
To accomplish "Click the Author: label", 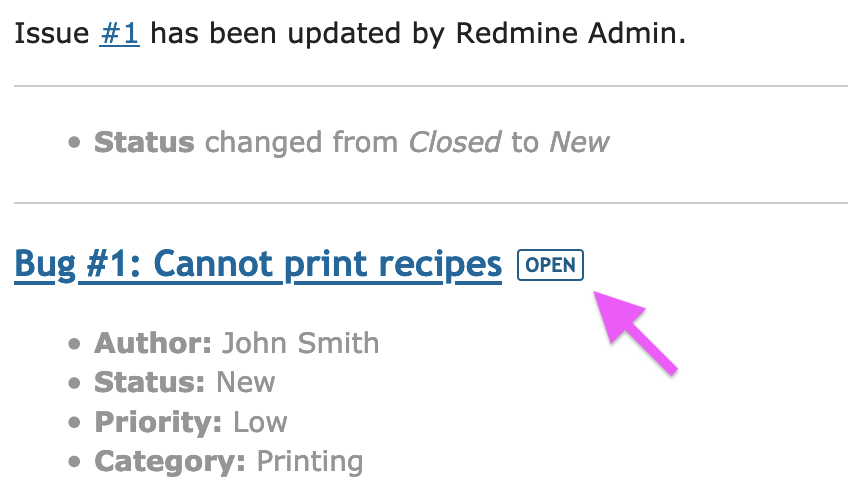I will click(x=153, y=343).
